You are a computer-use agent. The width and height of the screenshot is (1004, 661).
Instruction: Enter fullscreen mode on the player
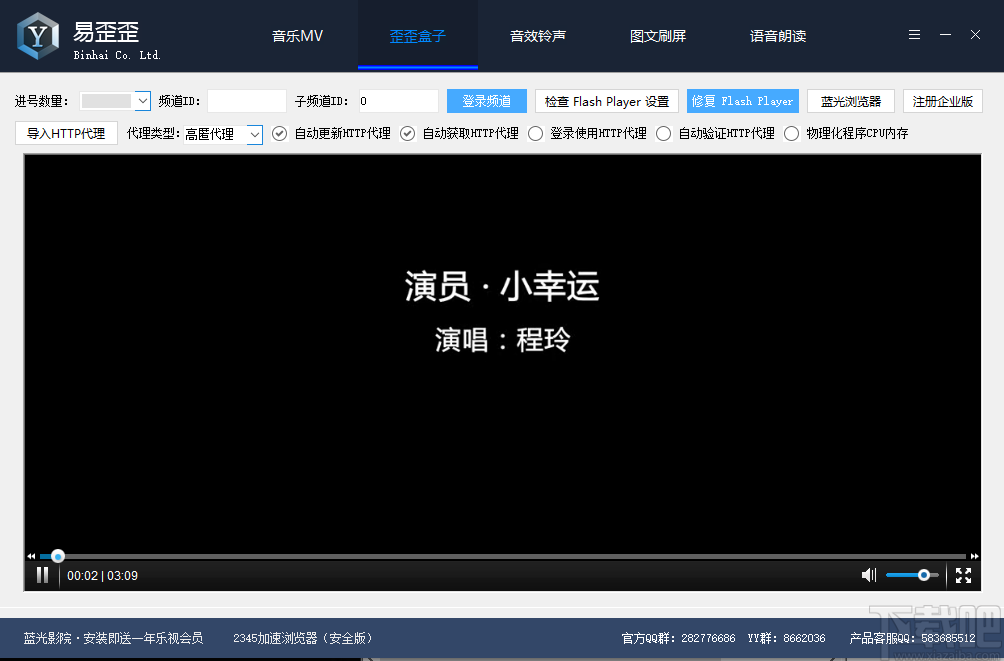(963, 575)
